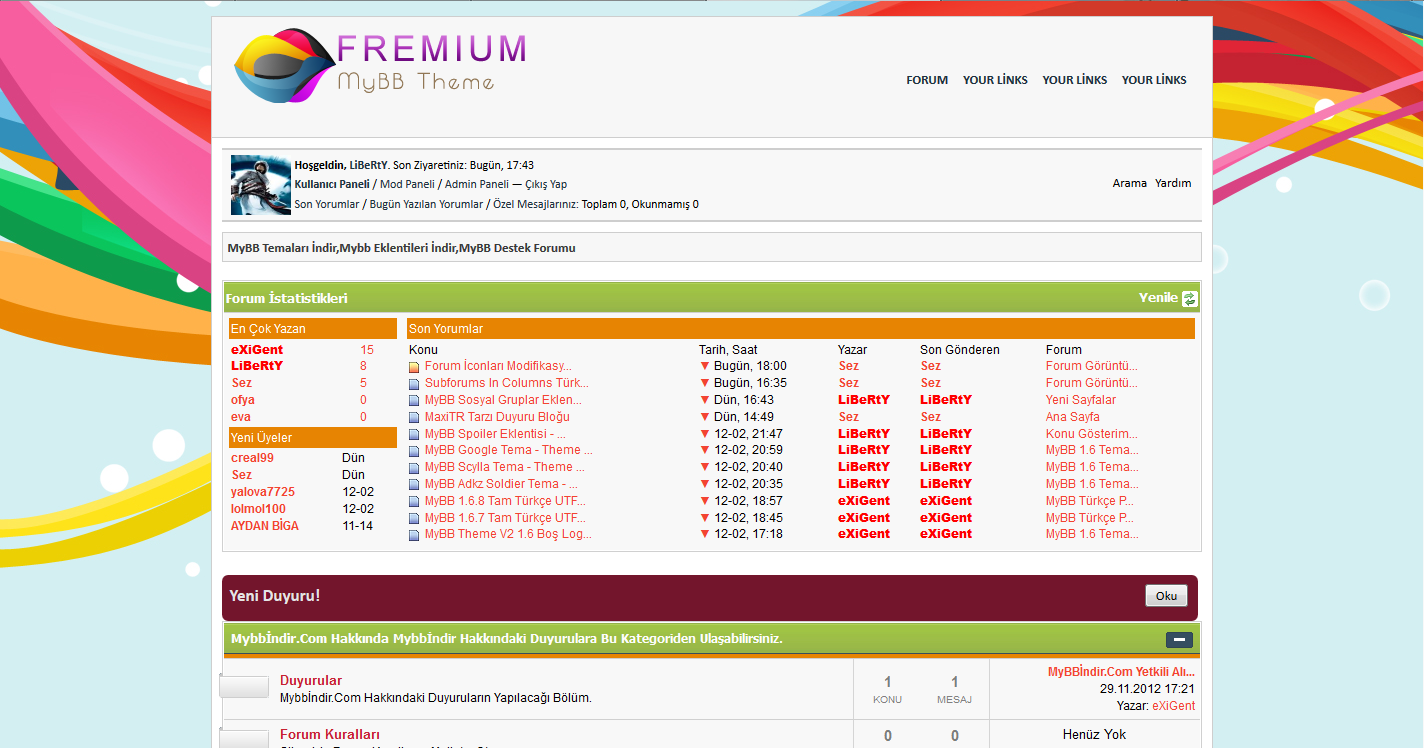Screen dimensions: 1424x748
Task: Open thread Forum İconları Modifikasy...
Action: [x=498, y=366]
